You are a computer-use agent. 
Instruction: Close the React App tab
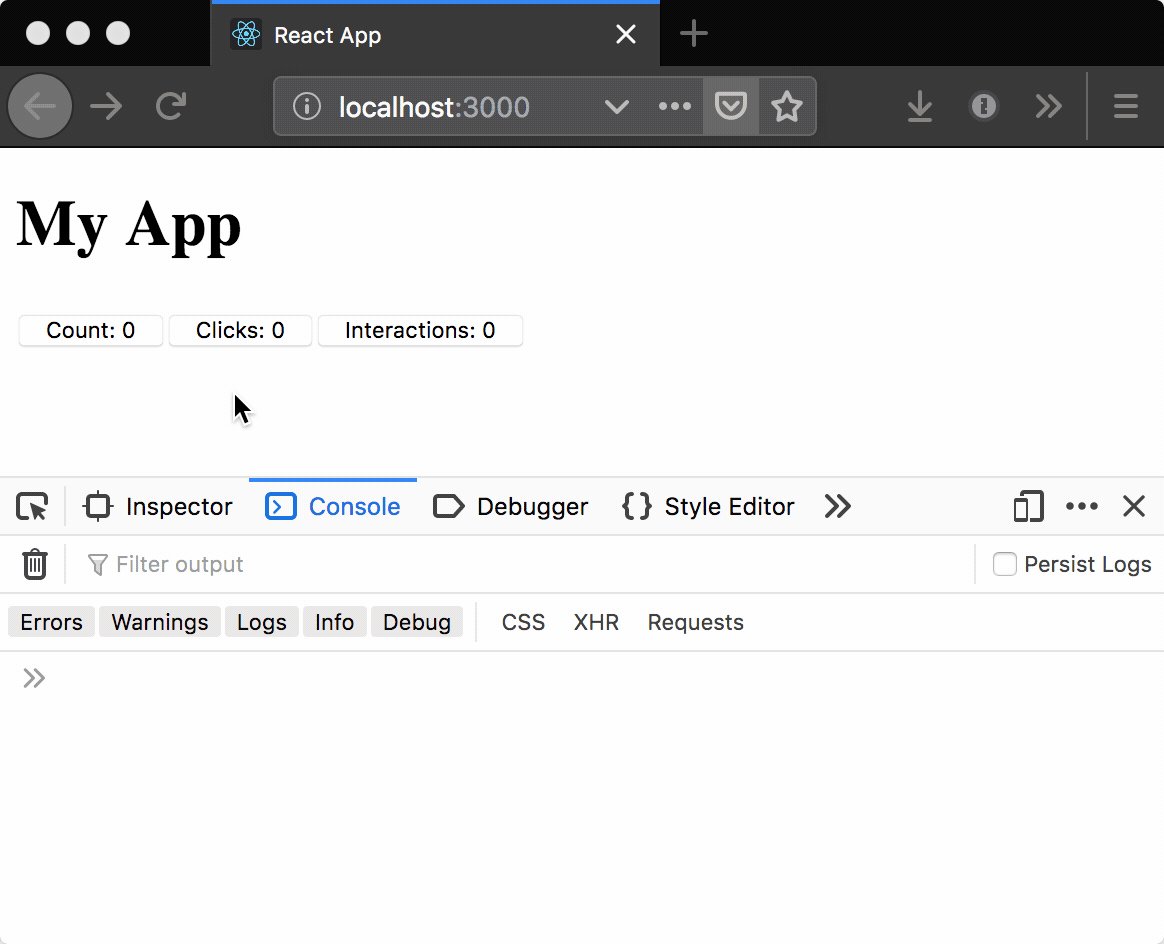coord(626,33)
